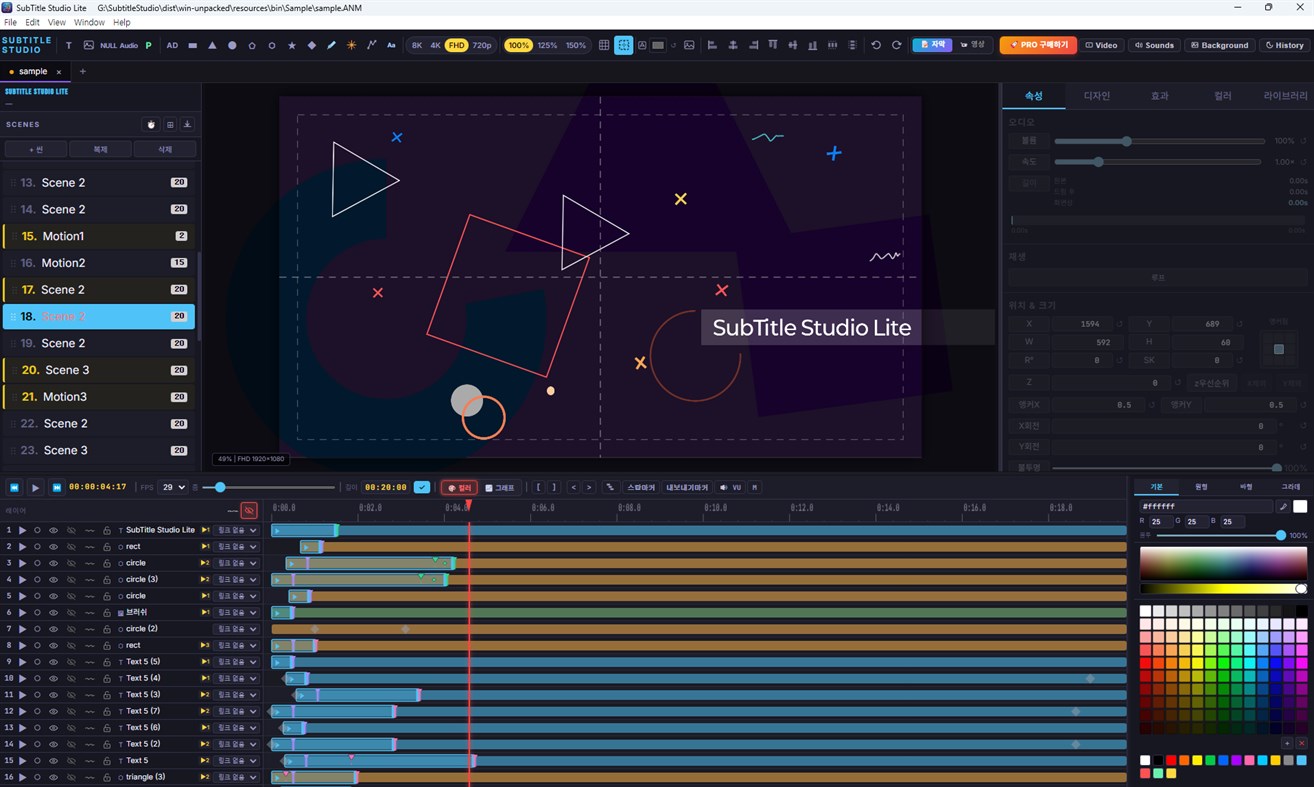Open the FPS dropdown showing 29
Screen dimensions: 1314x787
click(x=174, y=487)
